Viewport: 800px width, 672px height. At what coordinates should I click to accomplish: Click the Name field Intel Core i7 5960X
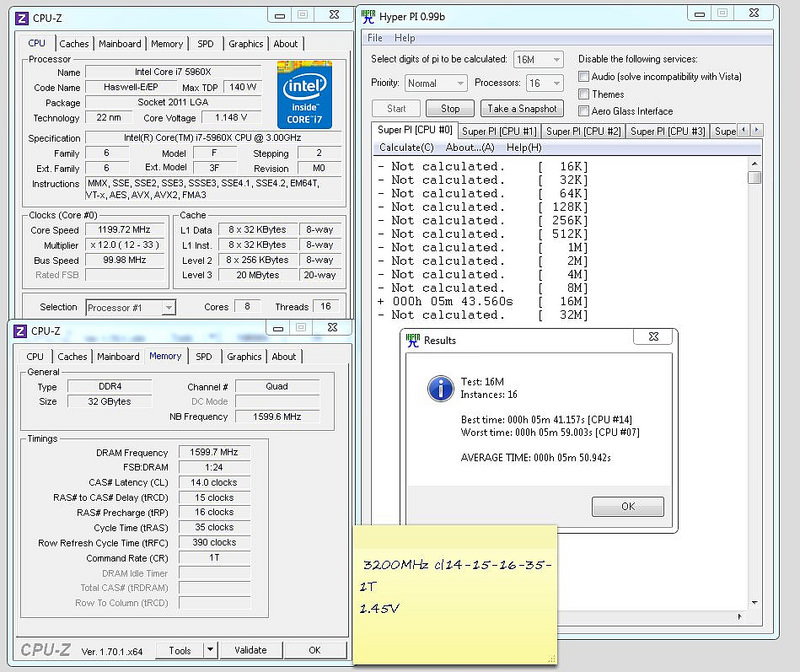[173, 72]
